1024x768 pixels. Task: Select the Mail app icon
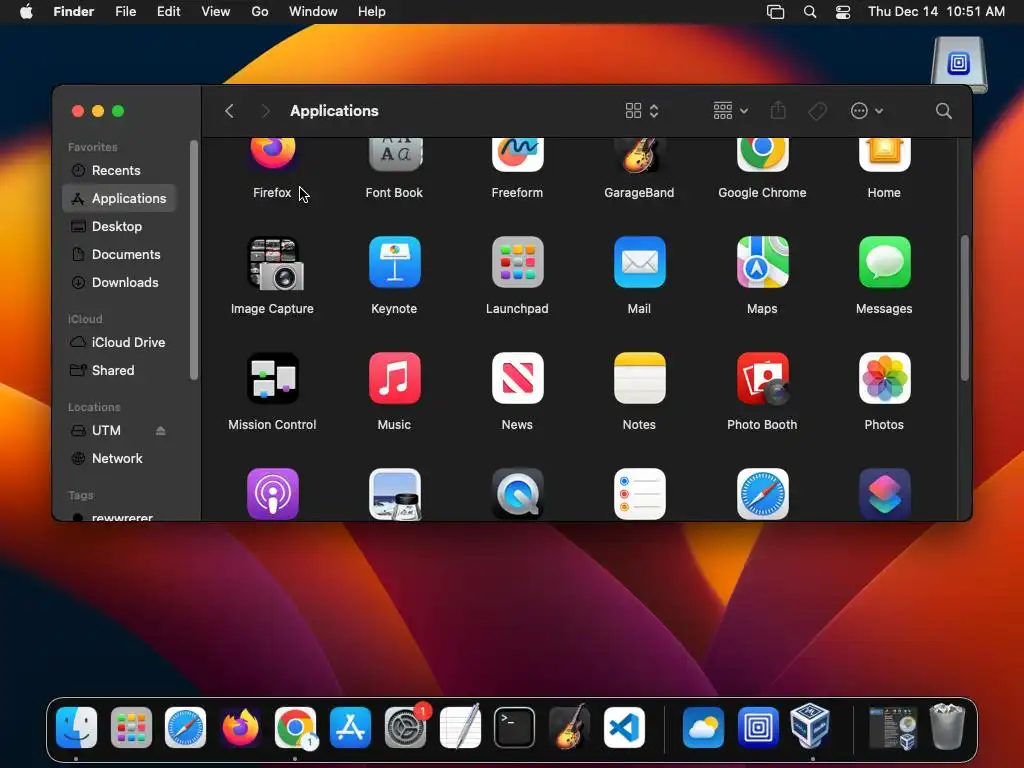tap(639, 262)
